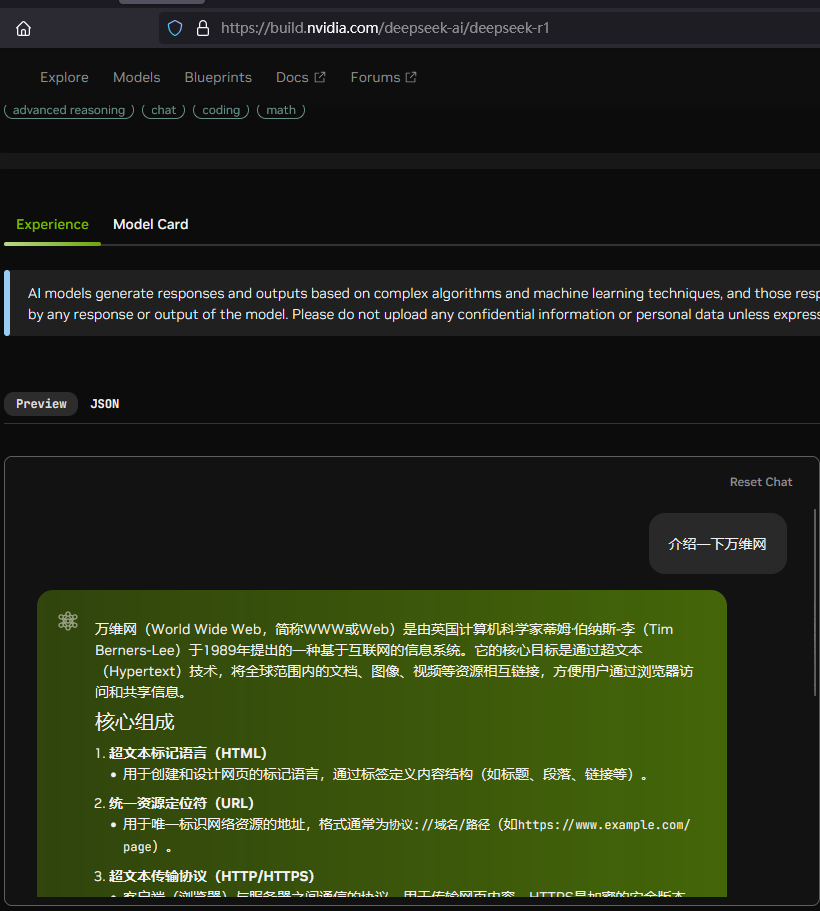
Task: Open the Models navigation item
Action: click(x=137, y=77)
